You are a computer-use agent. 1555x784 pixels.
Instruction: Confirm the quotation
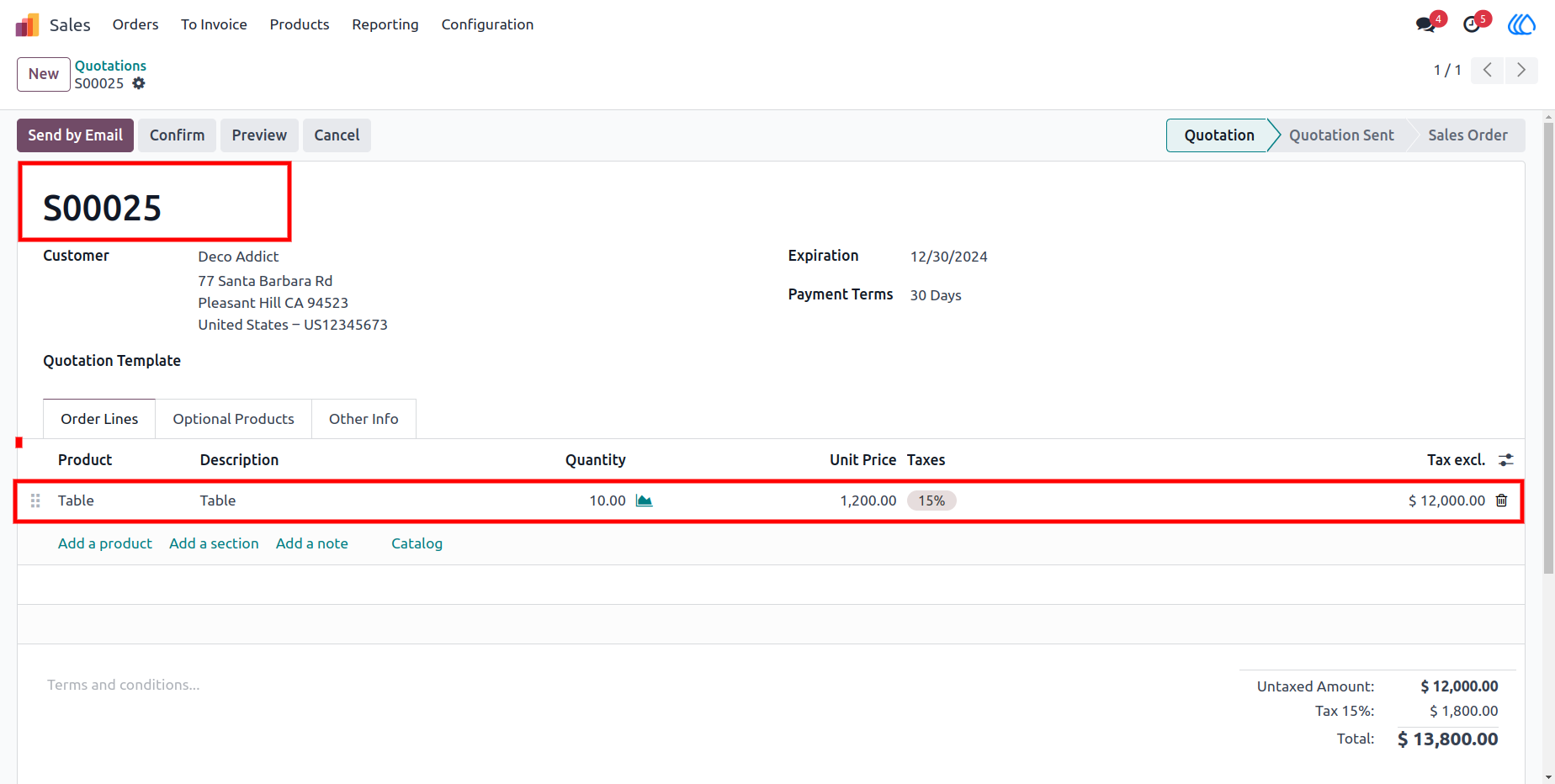[177, 135]
